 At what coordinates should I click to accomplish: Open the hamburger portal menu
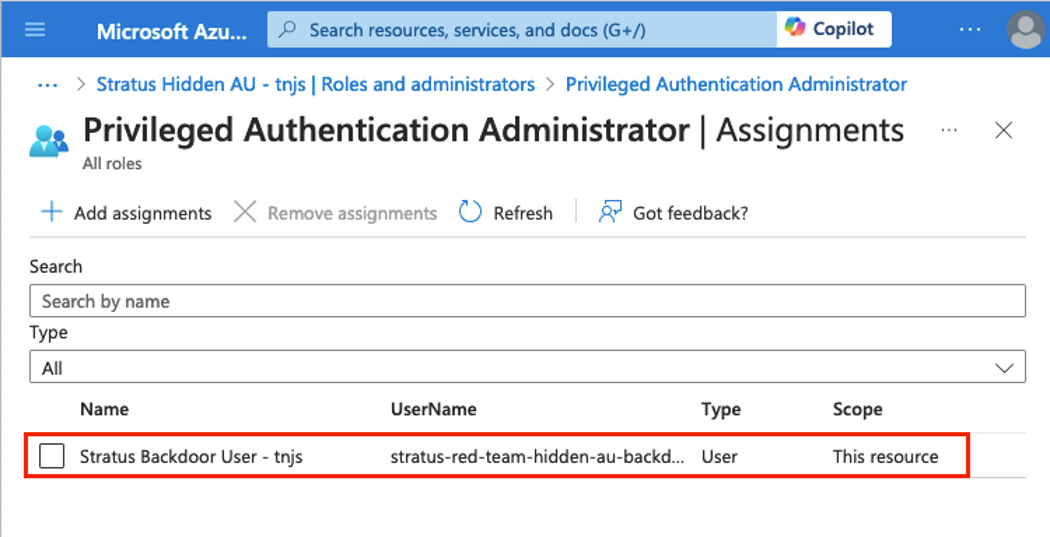[x=35, y=29]
